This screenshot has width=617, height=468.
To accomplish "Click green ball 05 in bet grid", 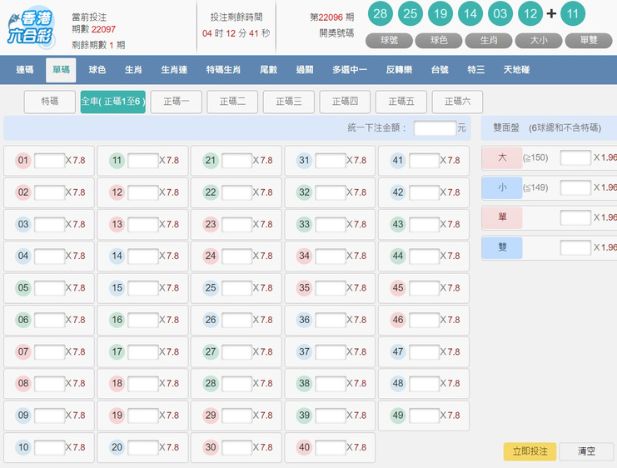I will [23, 288].
